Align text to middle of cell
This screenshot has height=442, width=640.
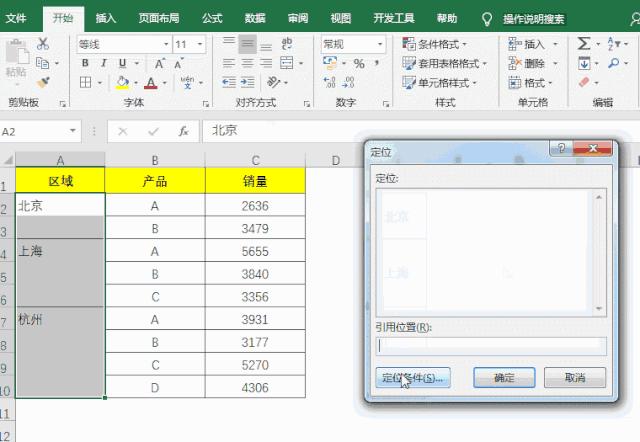click(247, 44)
